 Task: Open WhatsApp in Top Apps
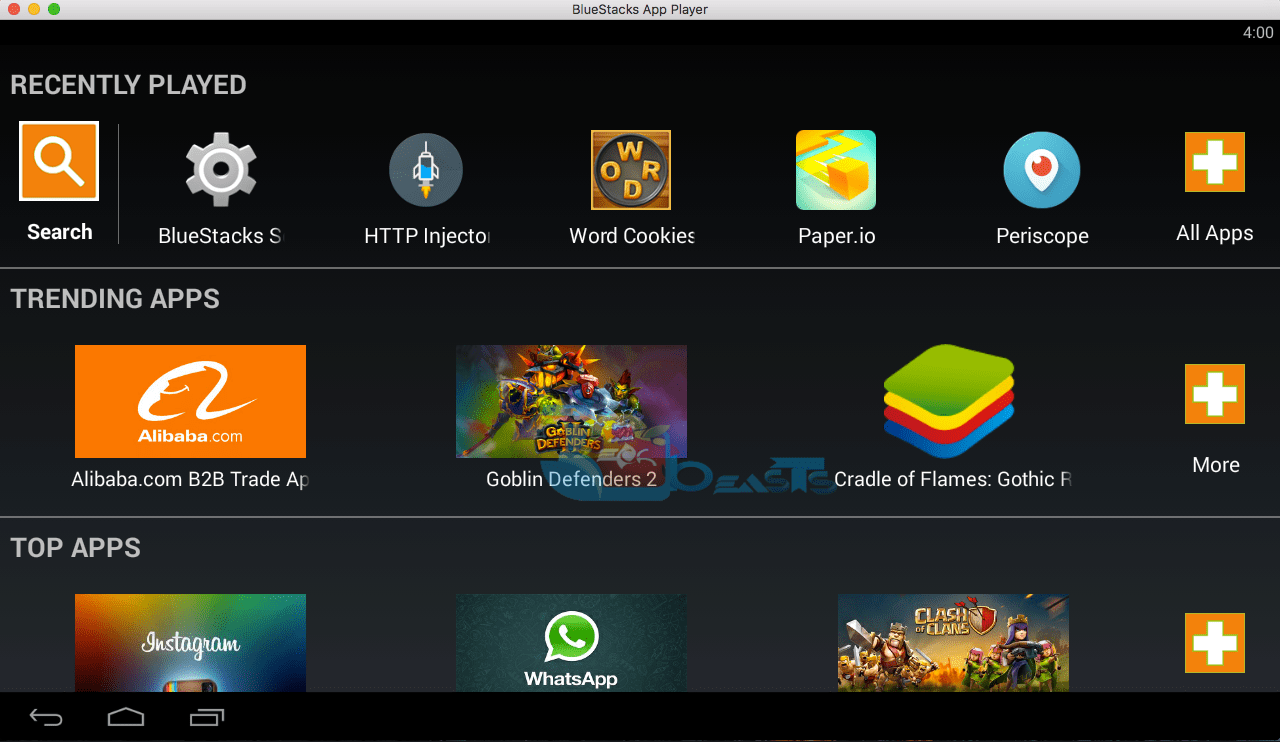coord(571,643)
